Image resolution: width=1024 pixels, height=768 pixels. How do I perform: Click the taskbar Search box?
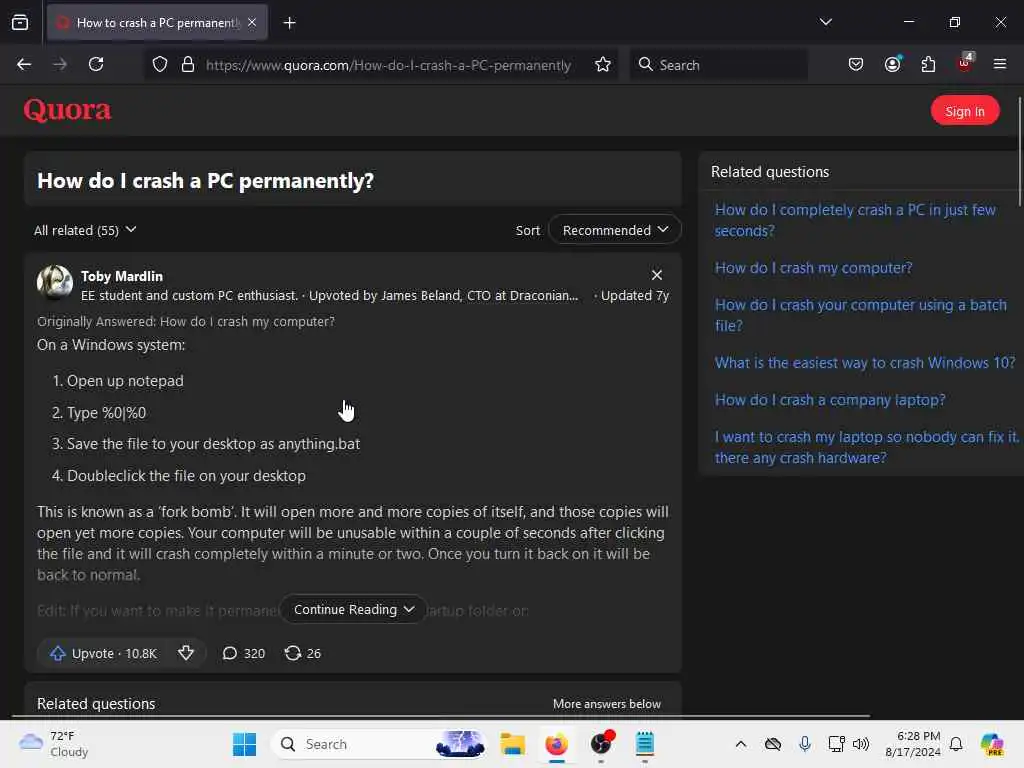[379, 744]
